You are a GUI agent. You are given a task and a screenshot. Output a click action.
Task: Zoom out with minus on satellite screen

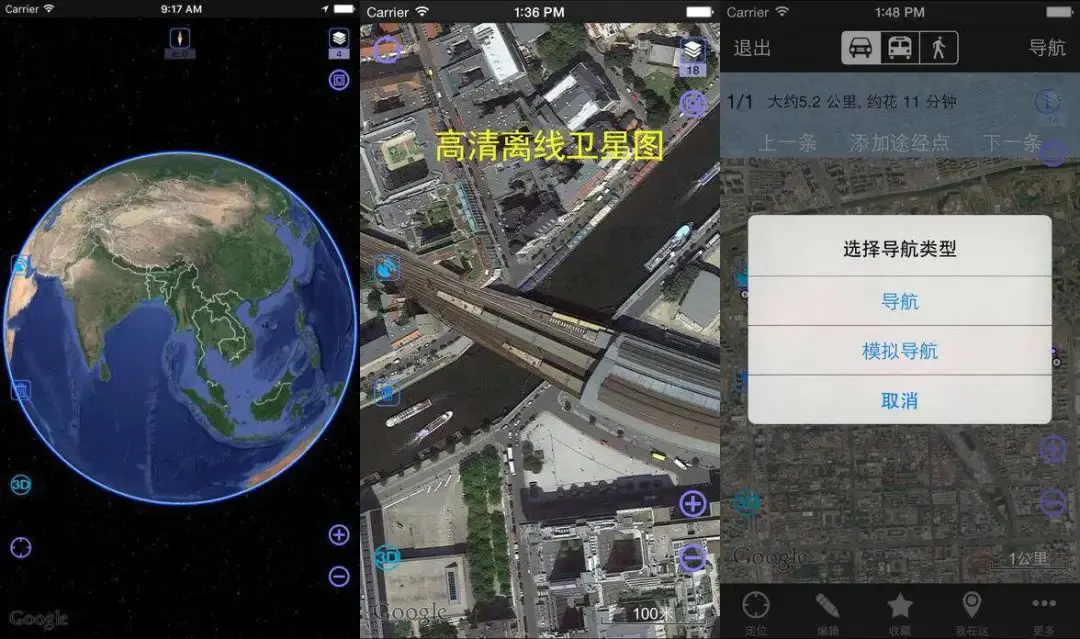click(693, 556)
